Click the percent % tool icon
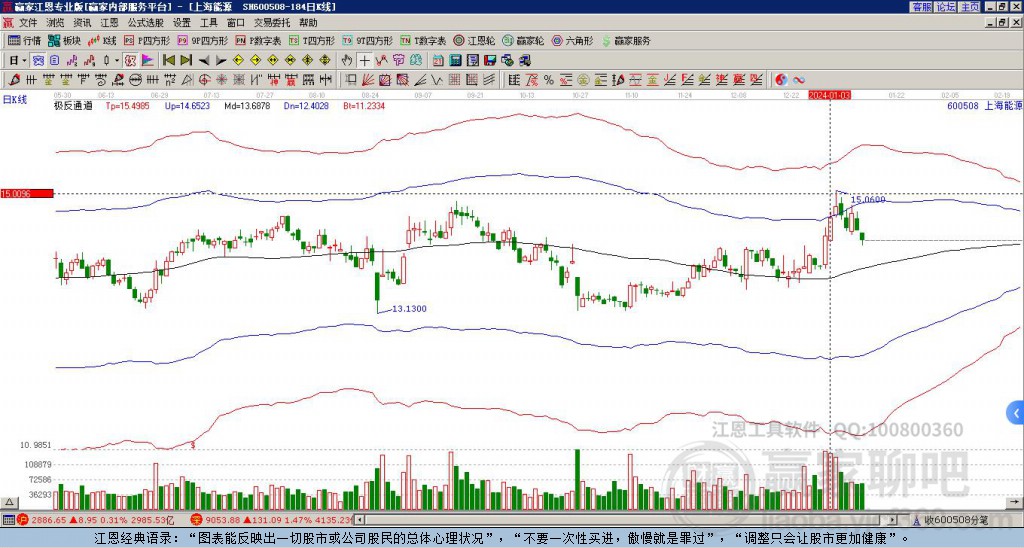1024x548 pixels. 549,80
